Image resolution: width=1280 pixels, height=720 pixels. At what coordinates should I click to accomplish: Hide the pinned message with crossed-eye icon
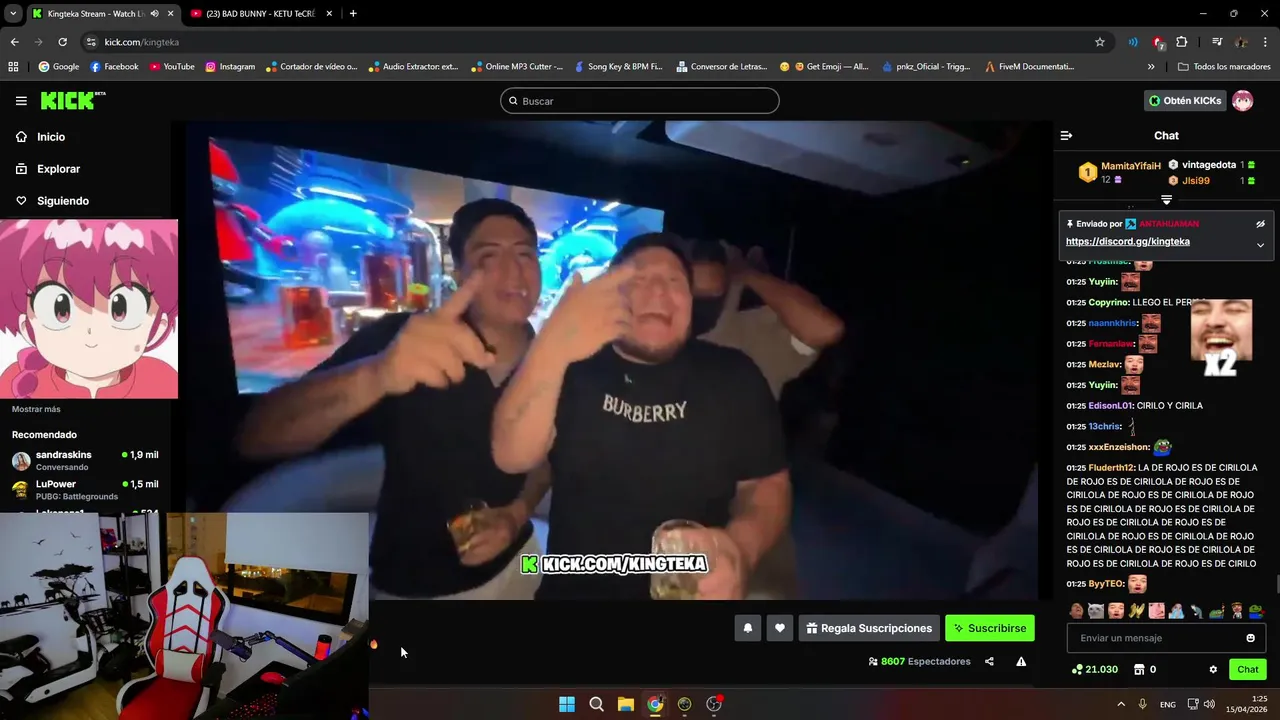1260,224
